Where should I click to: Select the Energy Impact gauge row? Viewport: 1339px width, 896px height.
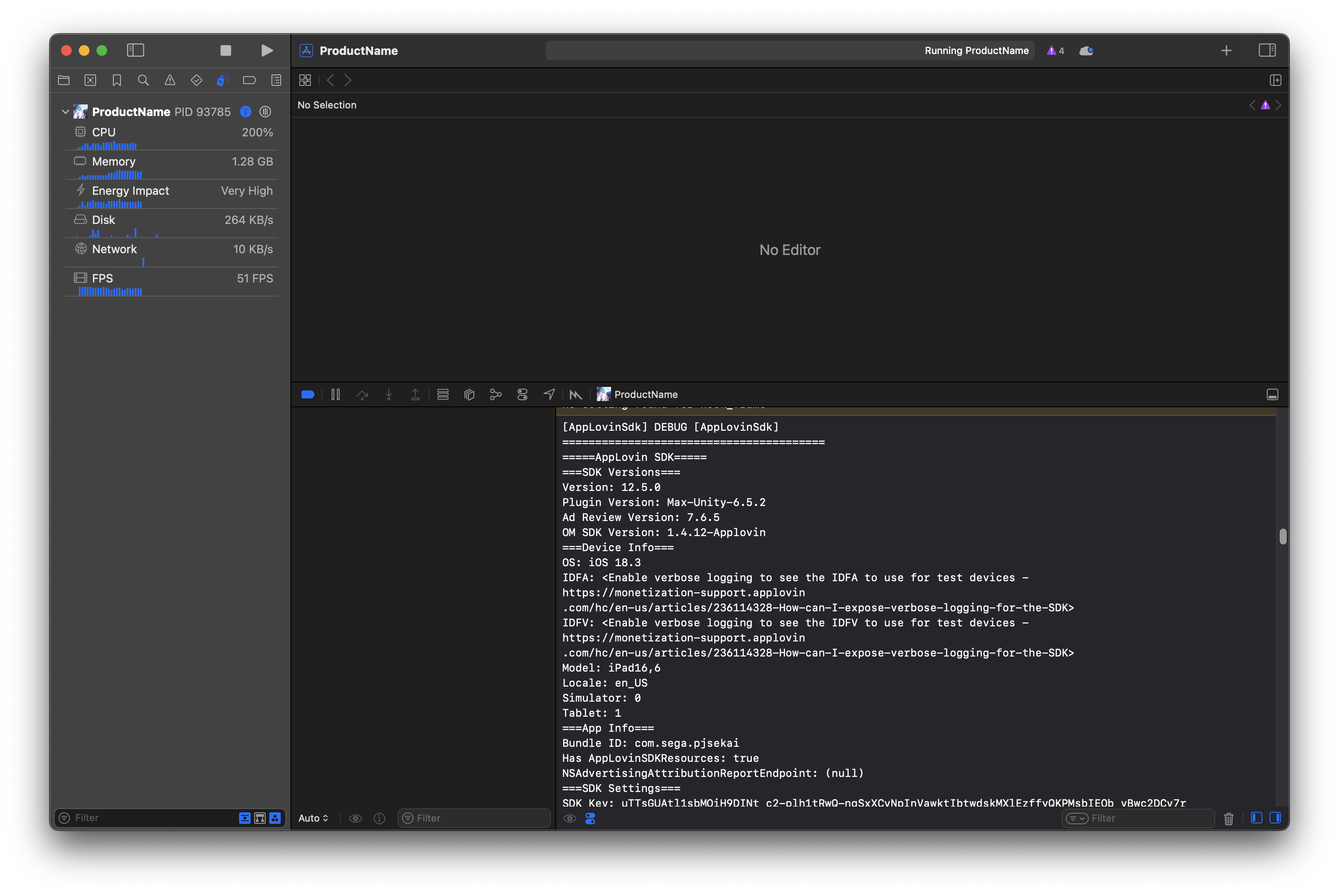tap(171, 195)
